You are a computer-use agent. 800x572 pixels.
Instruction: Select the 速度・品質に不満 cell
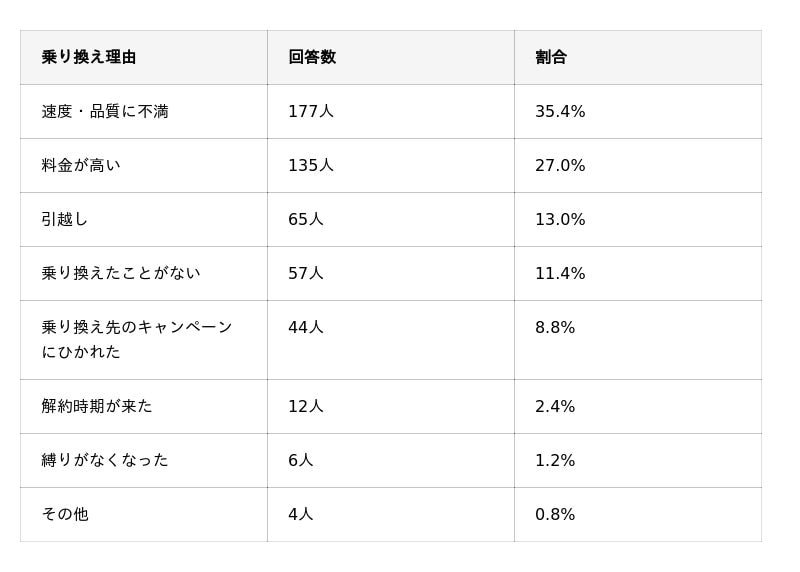[105, 111]
